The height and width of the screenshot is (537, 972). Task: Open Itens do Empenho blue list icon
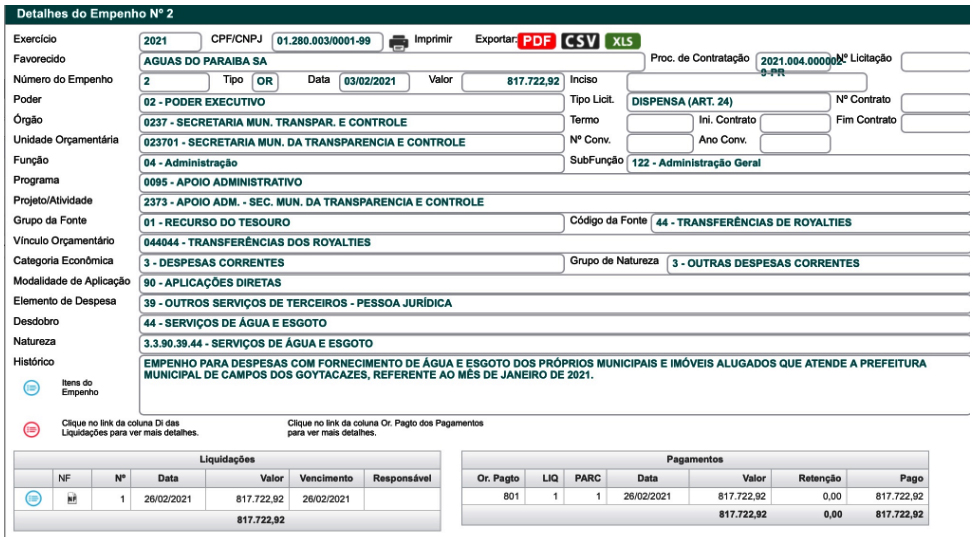pos(31,387)
